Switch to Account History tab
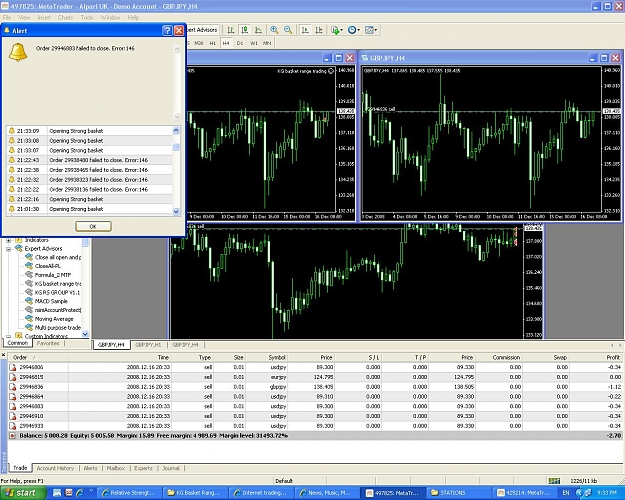This screenshot has height=500, width=625. pos(55,468)
